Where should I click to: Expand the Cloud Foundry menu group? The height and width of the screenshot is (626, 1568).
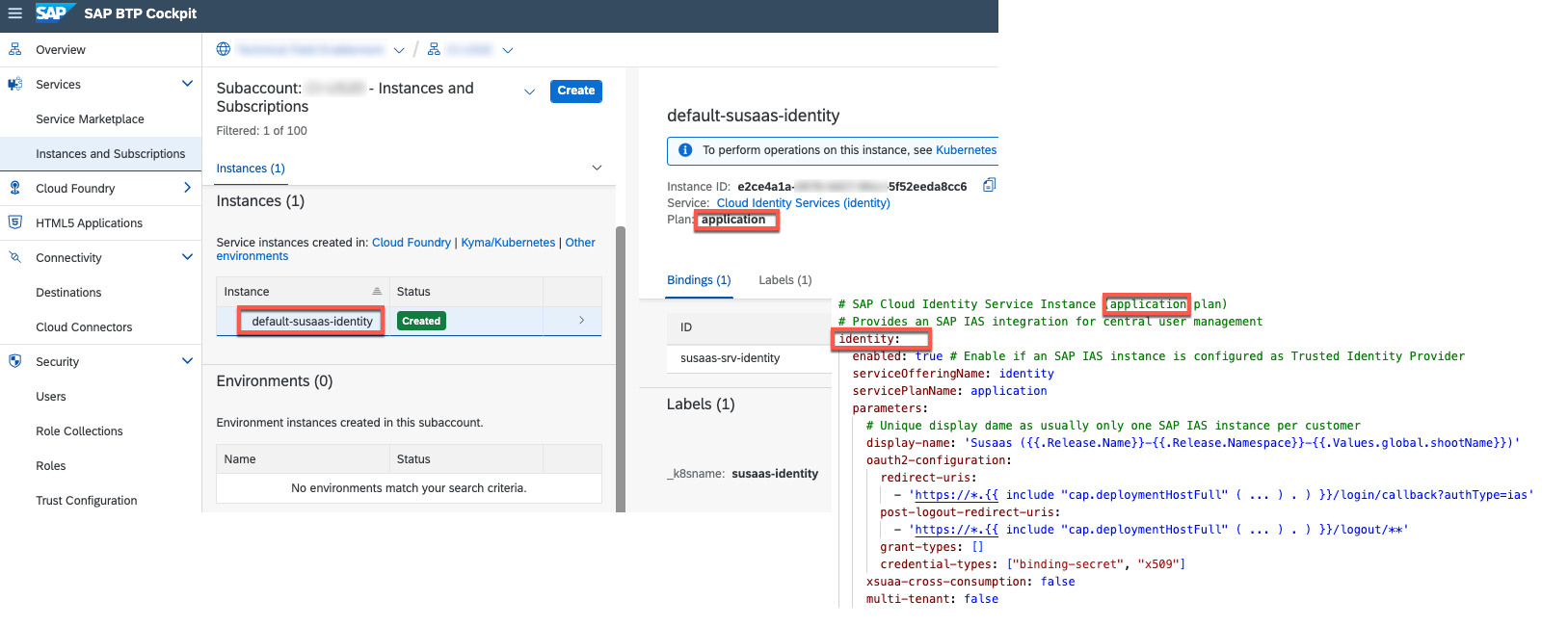pyautogui.click(x=187, y=188)
